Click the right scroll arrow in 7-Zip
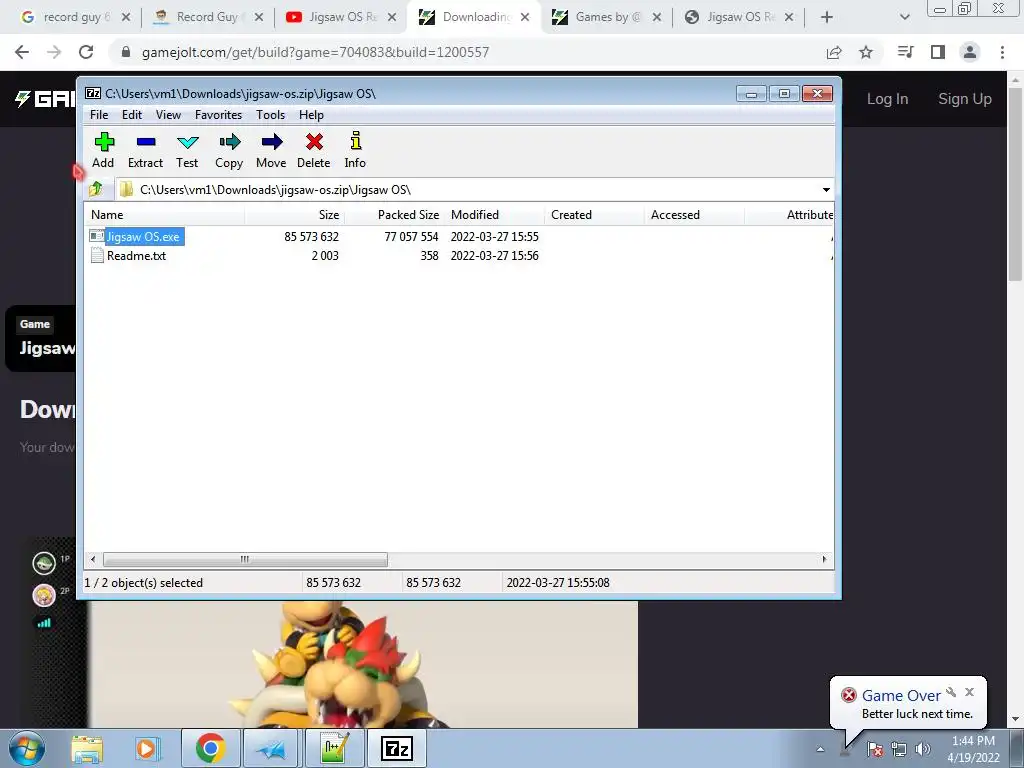The width and height of the screenshot is (1024, 768). click(x=824, y=560)
